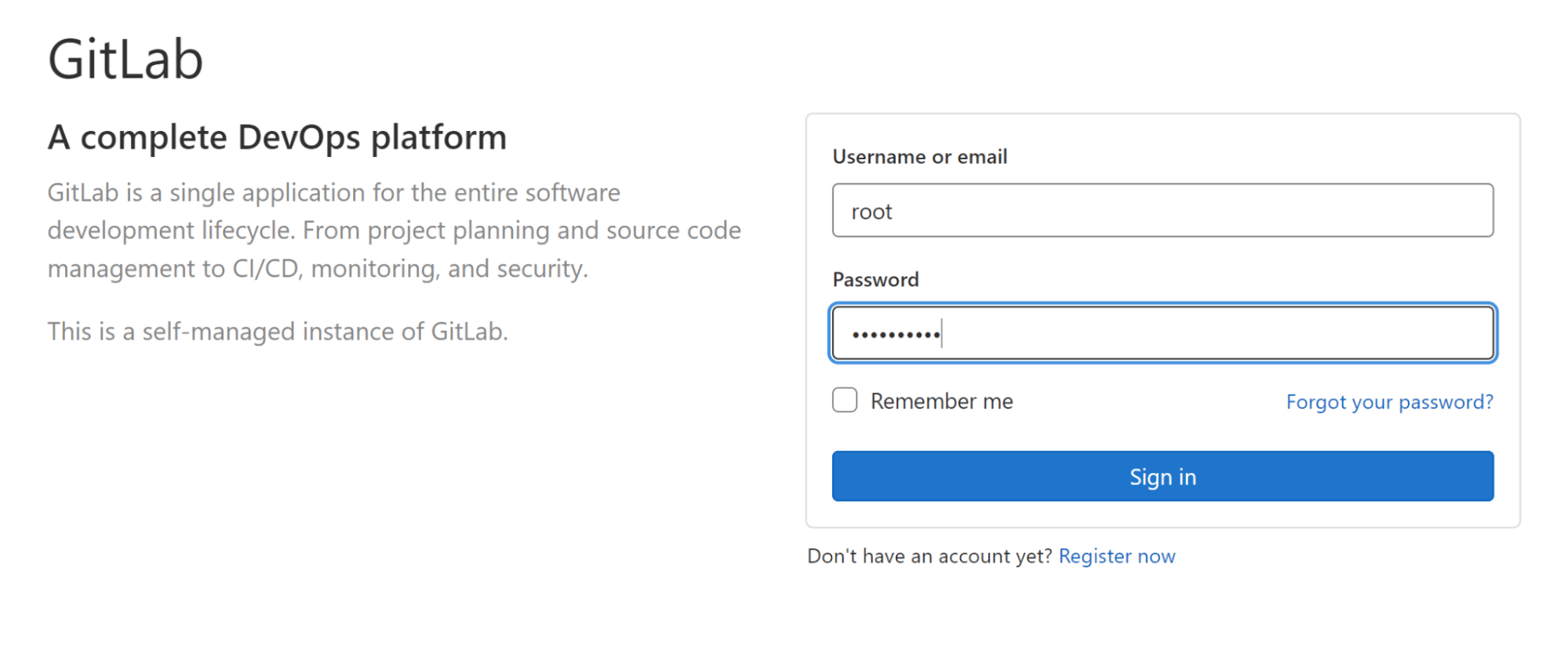Enable the Remember me checkbox
Screen dimensions: 1568x651
(x=845, y=401)
